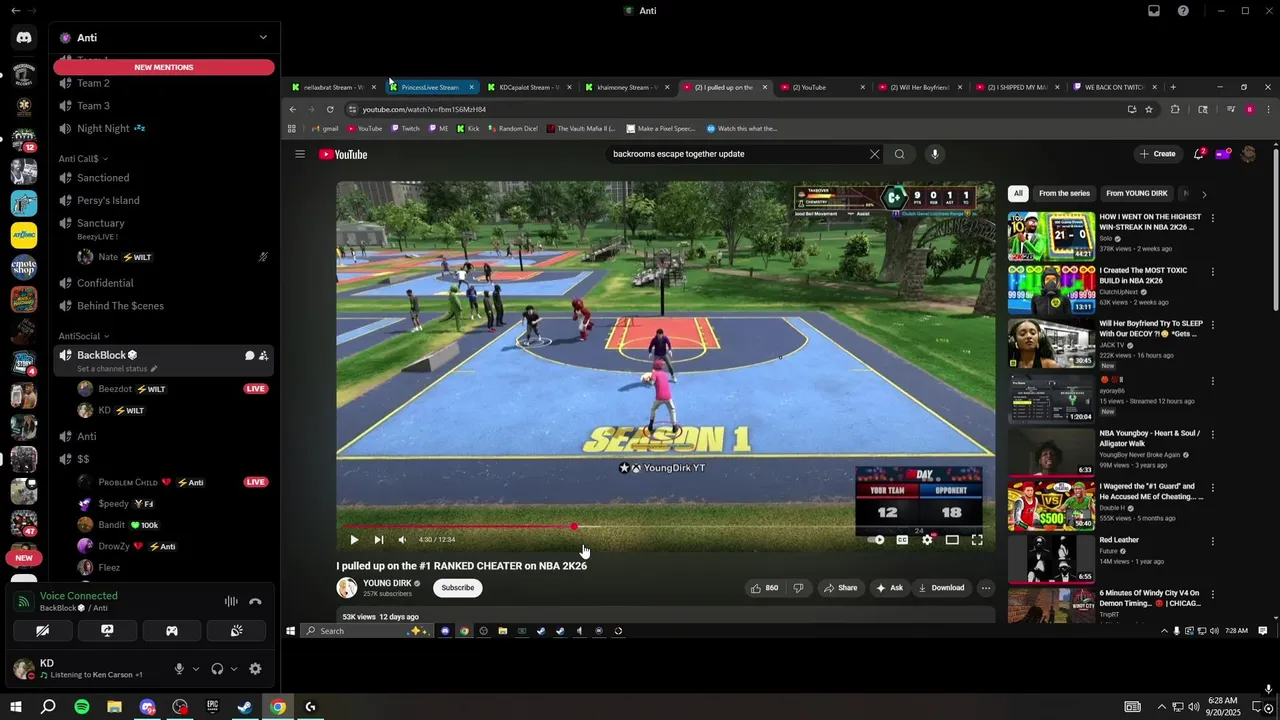Collapse the AntiSocial channel category
This screenshot has height=720, width=1280.
tap(84, 336)
